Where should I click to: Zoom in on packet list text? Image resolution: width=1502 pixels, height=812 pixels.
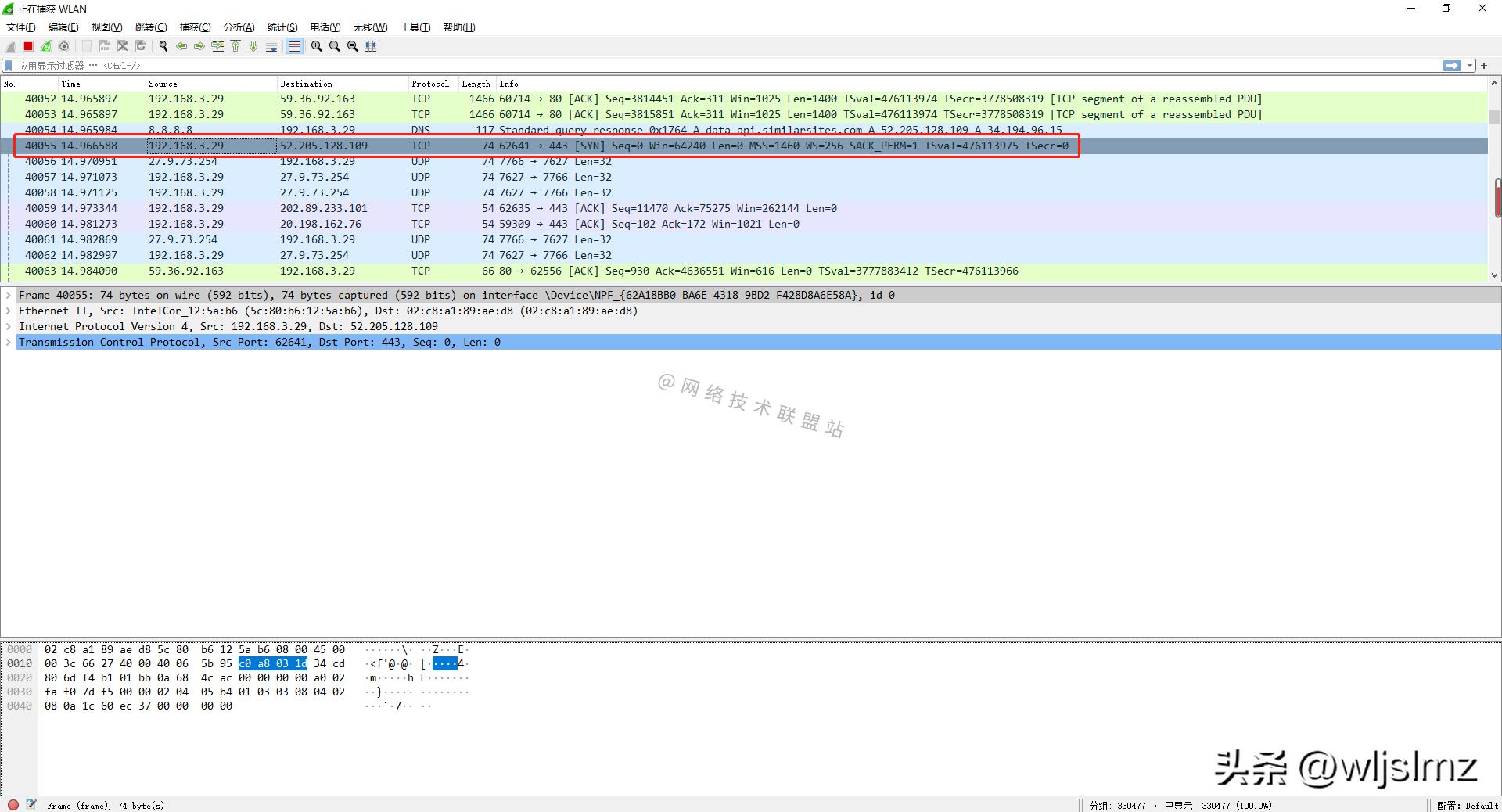[317, 46]
